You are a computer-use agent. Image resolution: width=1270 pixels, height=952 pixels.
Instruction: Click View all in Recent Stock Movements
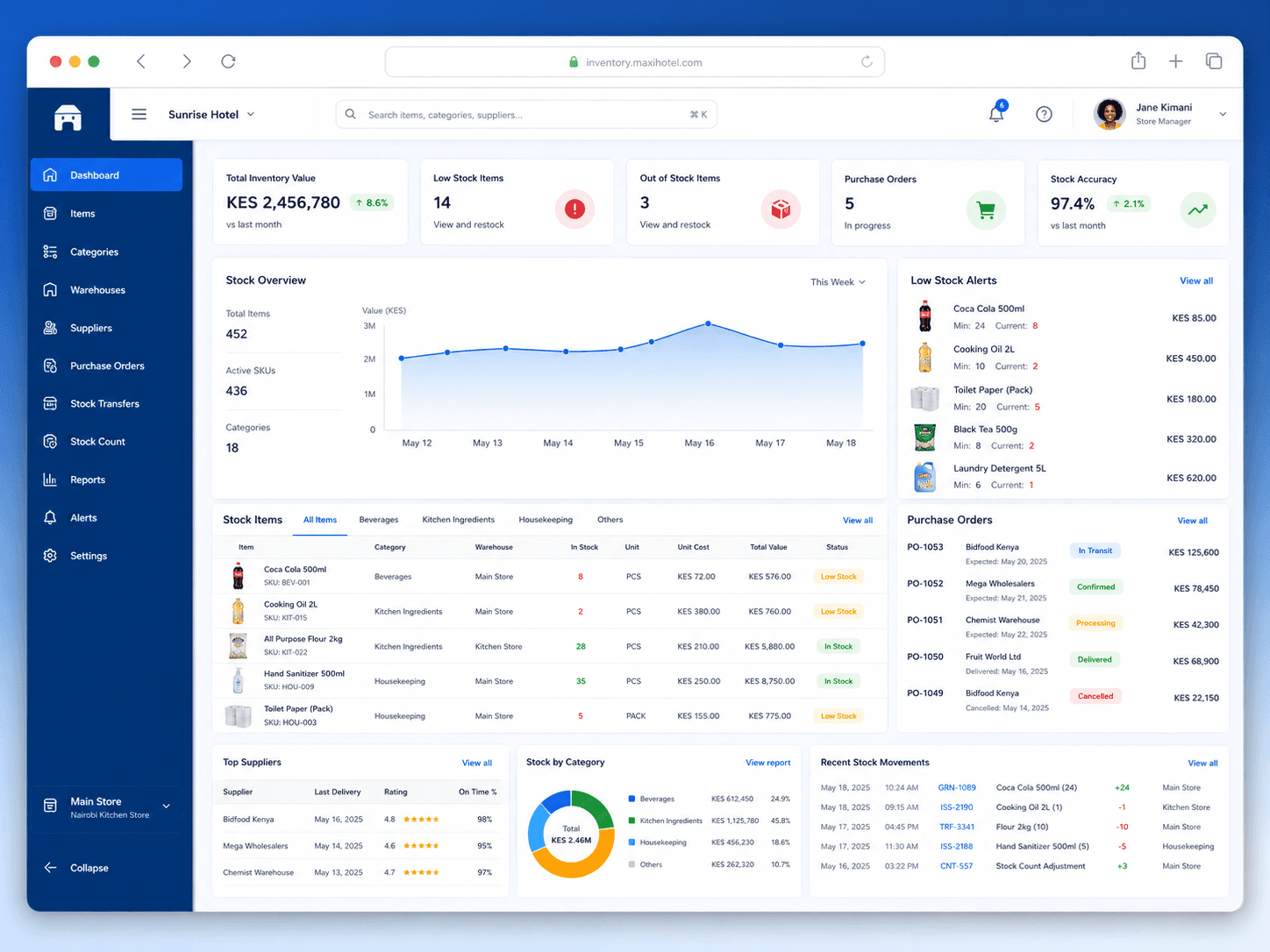(x=1202, y=763)
